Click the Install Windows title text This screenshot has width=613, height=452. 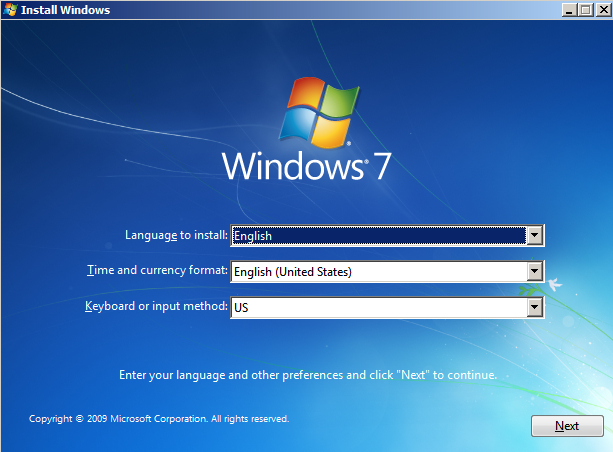66,10
